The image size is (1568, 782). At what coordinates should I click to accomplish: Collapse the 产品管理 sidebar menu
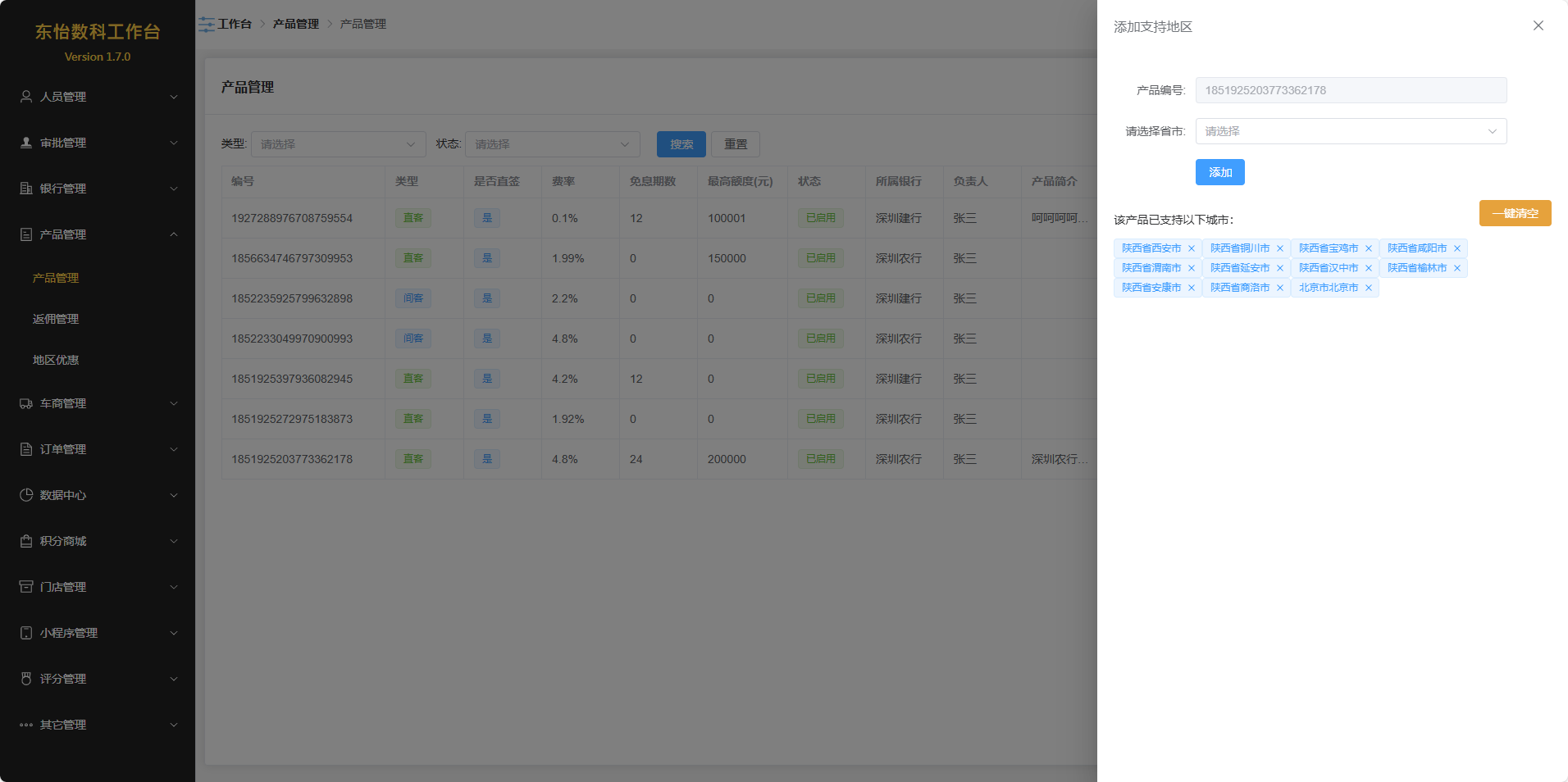click(98, 234)
